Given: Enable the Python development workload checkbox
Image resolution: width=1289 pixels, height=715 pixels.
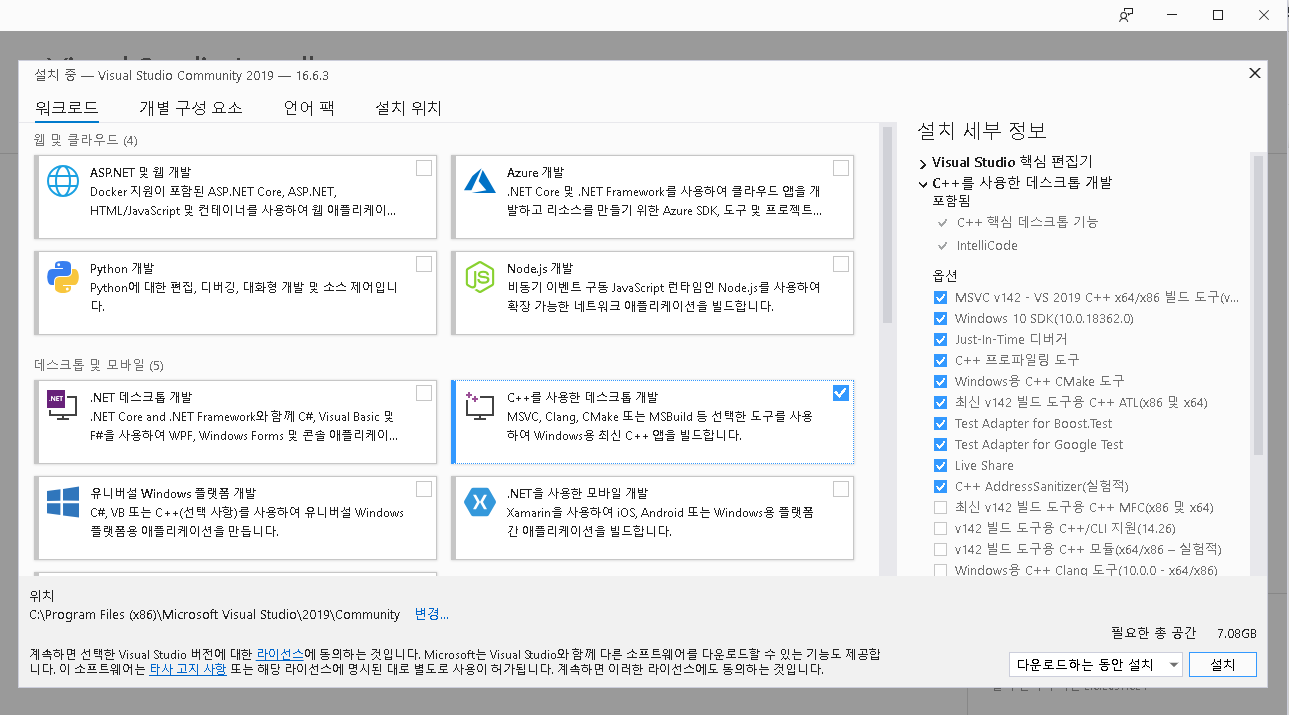Looking at the screenshot, I should coord(424,264).
